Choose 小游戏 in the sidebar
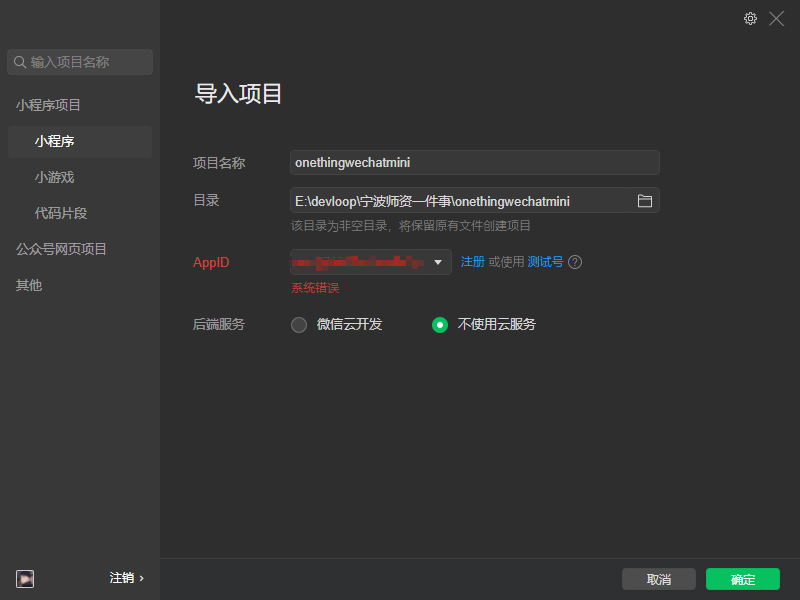 click(55, 177)
